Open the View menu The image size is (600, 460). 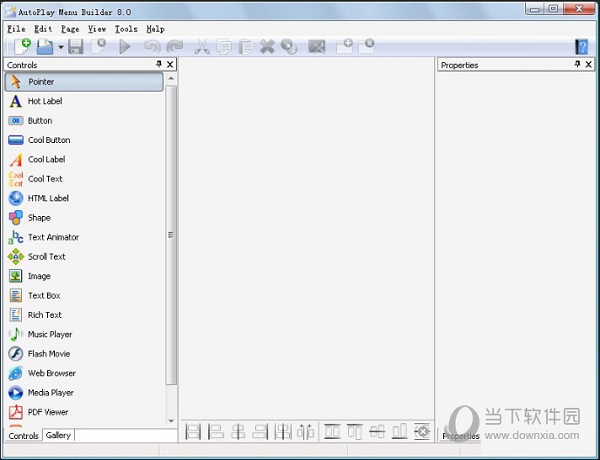coord(97,29)
